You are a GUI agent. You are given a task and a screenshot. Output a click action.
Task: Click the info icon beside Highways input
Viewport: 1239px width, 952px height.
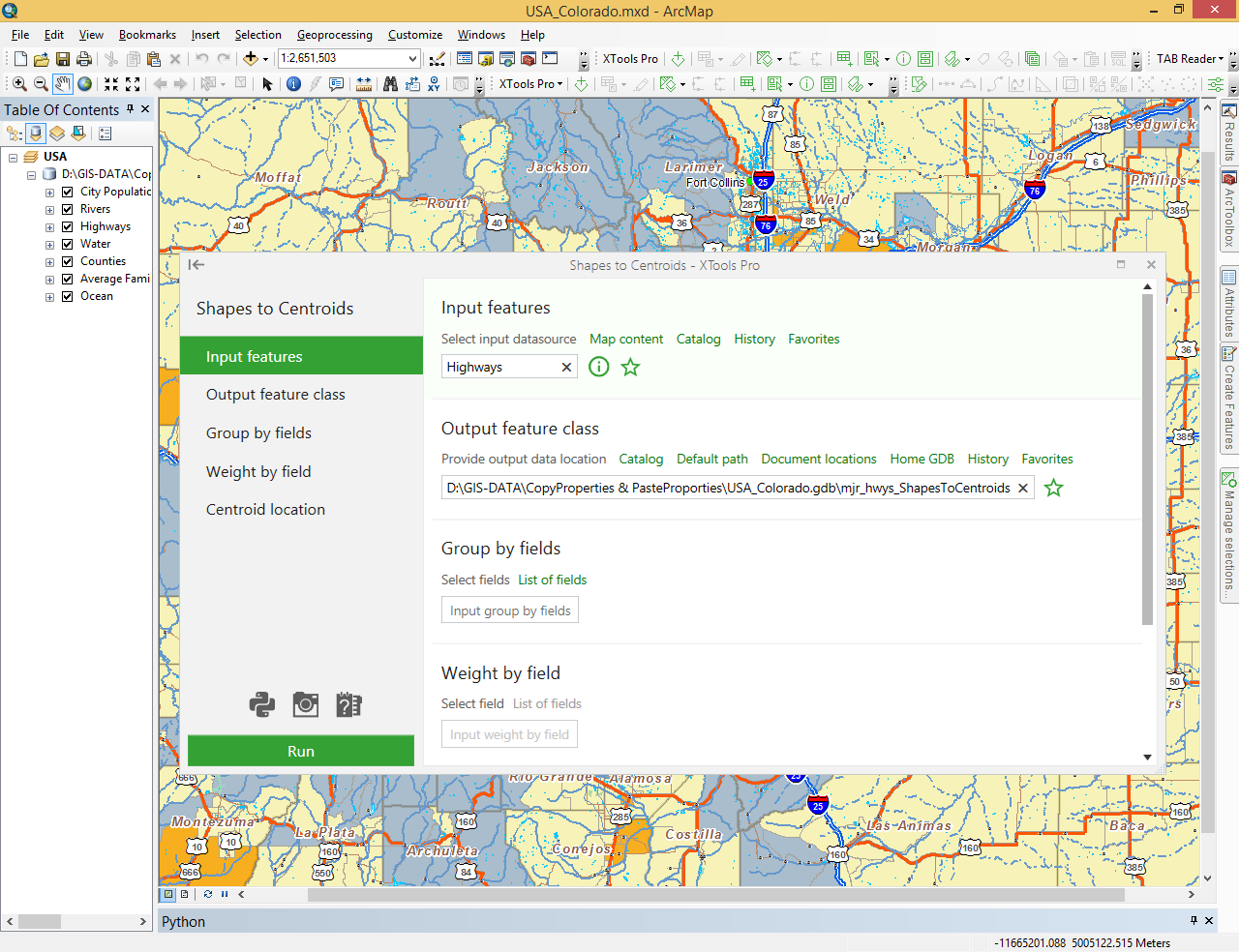(599, 367)
